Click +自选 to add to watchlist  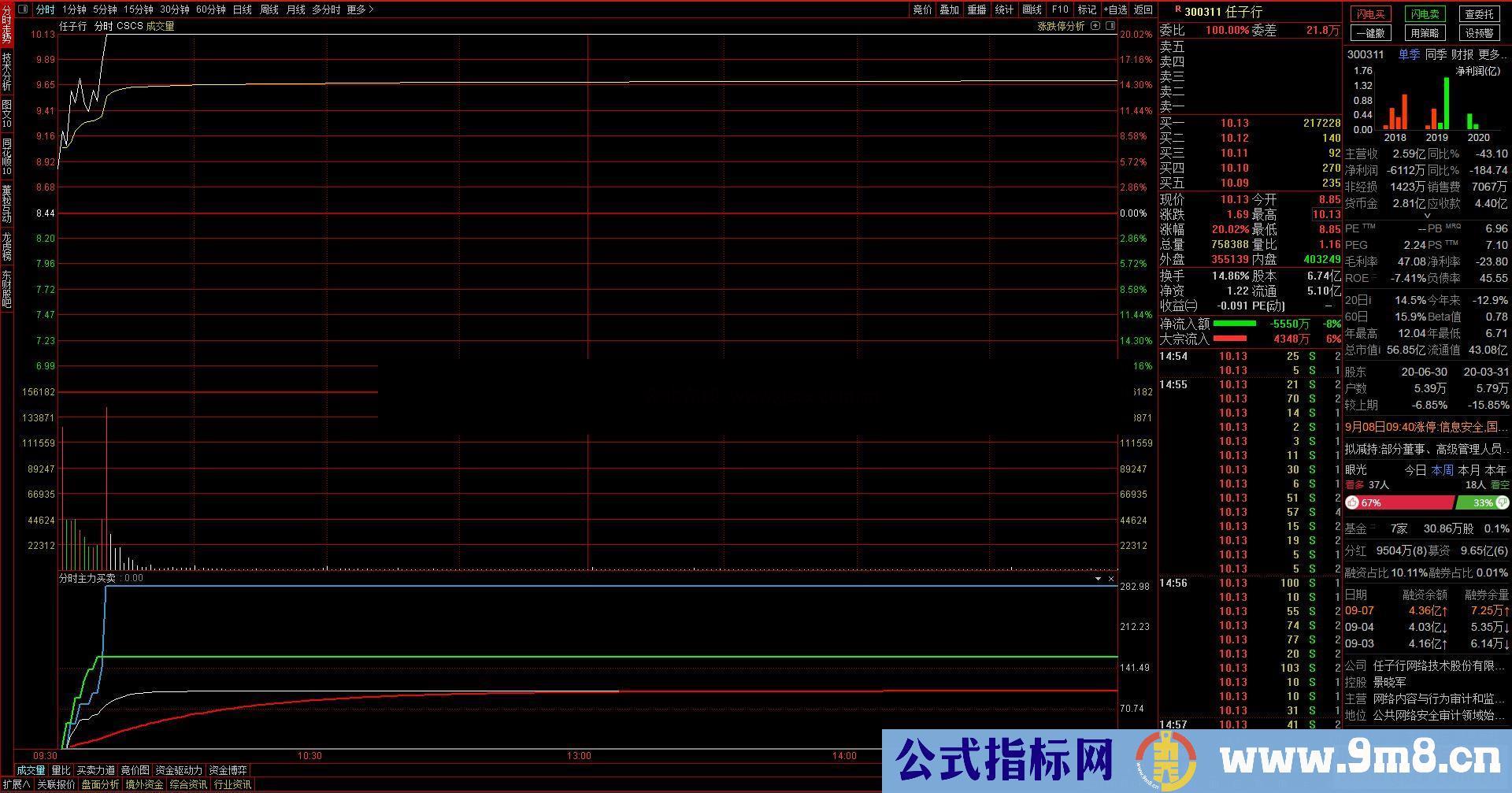click(x=1114, y=10)
